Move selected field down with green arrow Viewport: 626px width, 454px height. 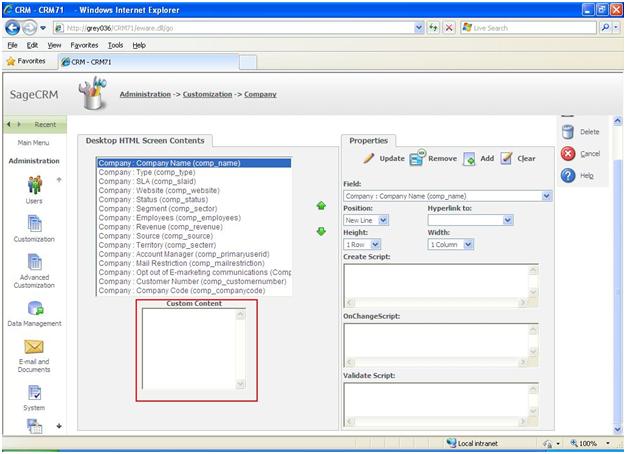pos(321,231)
